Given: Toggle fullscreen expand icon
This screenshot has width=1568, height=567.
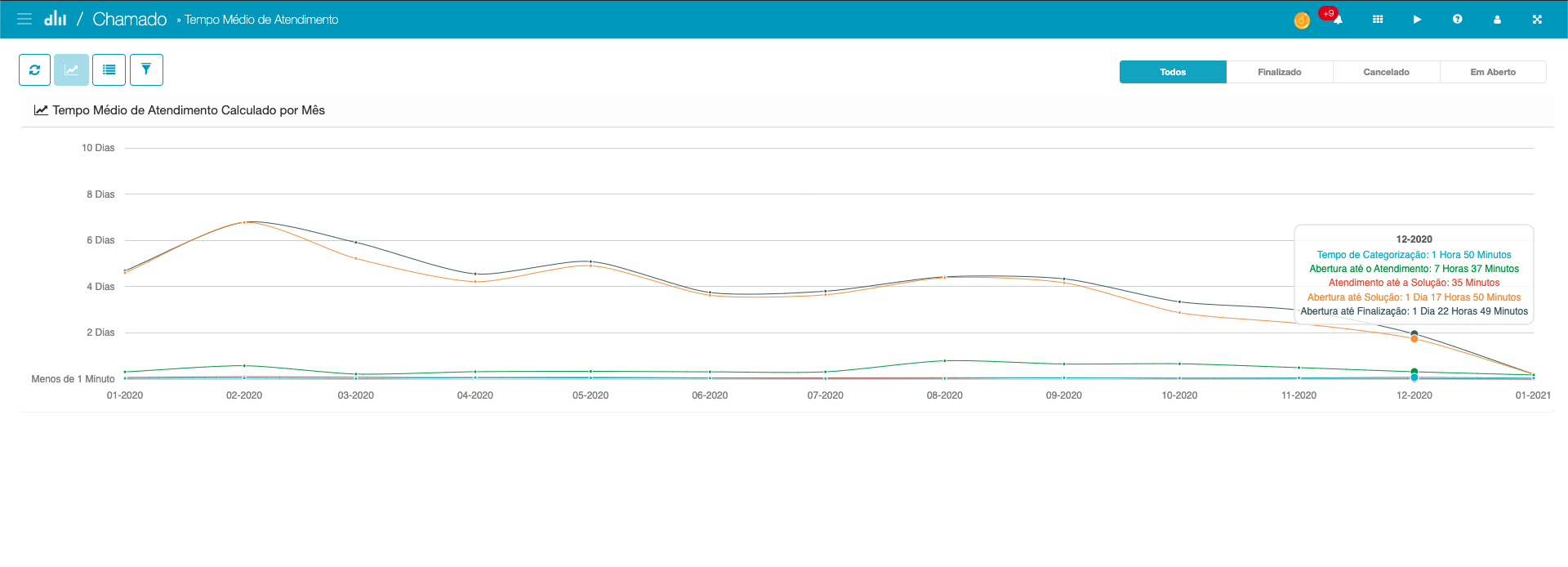Looking at the screenshot, I should [x=1537, y=19].
